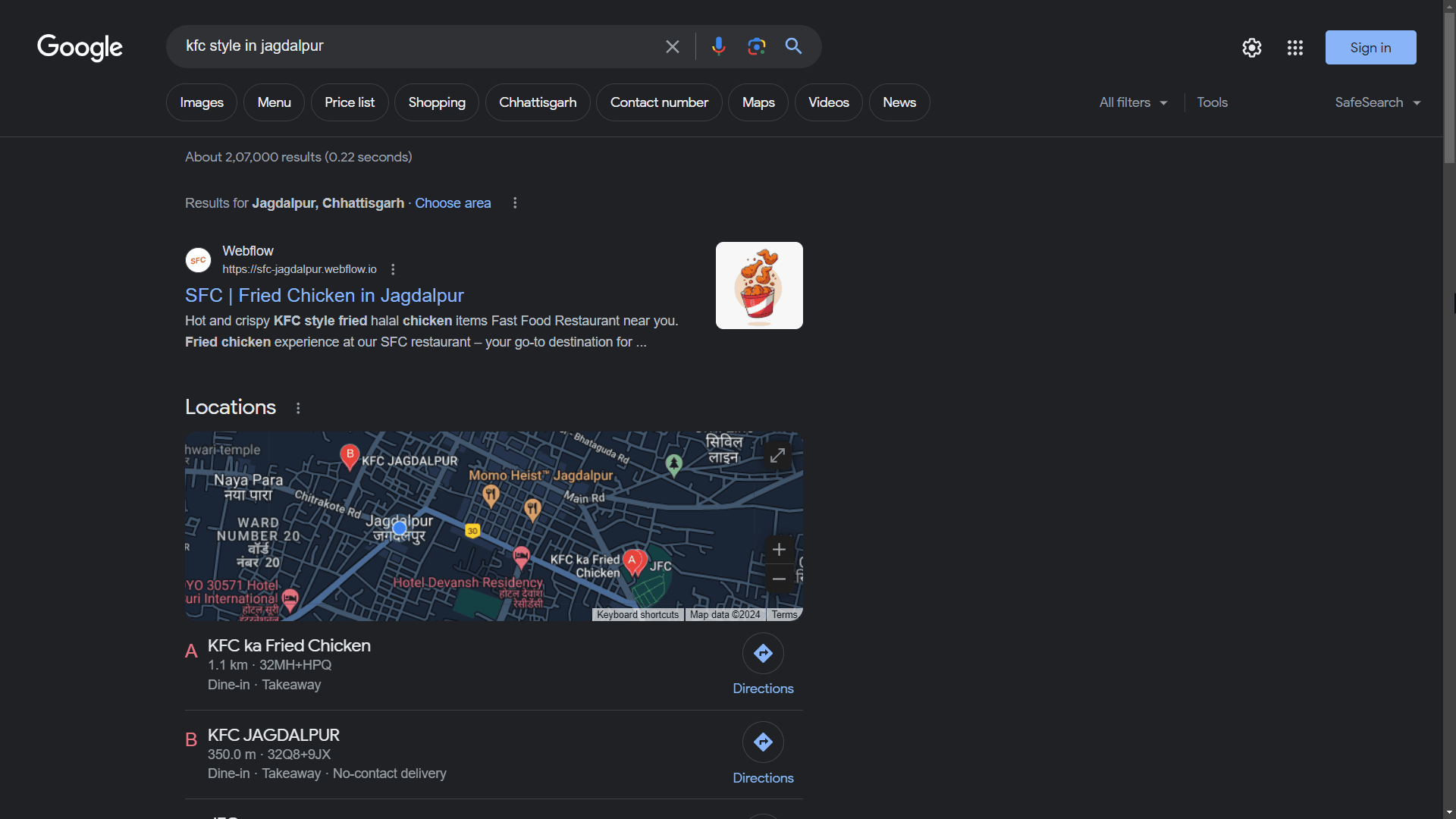Open Google apps grid
The width and height of the screenshot is (1456, 819).
click(x=1294, y=48)
